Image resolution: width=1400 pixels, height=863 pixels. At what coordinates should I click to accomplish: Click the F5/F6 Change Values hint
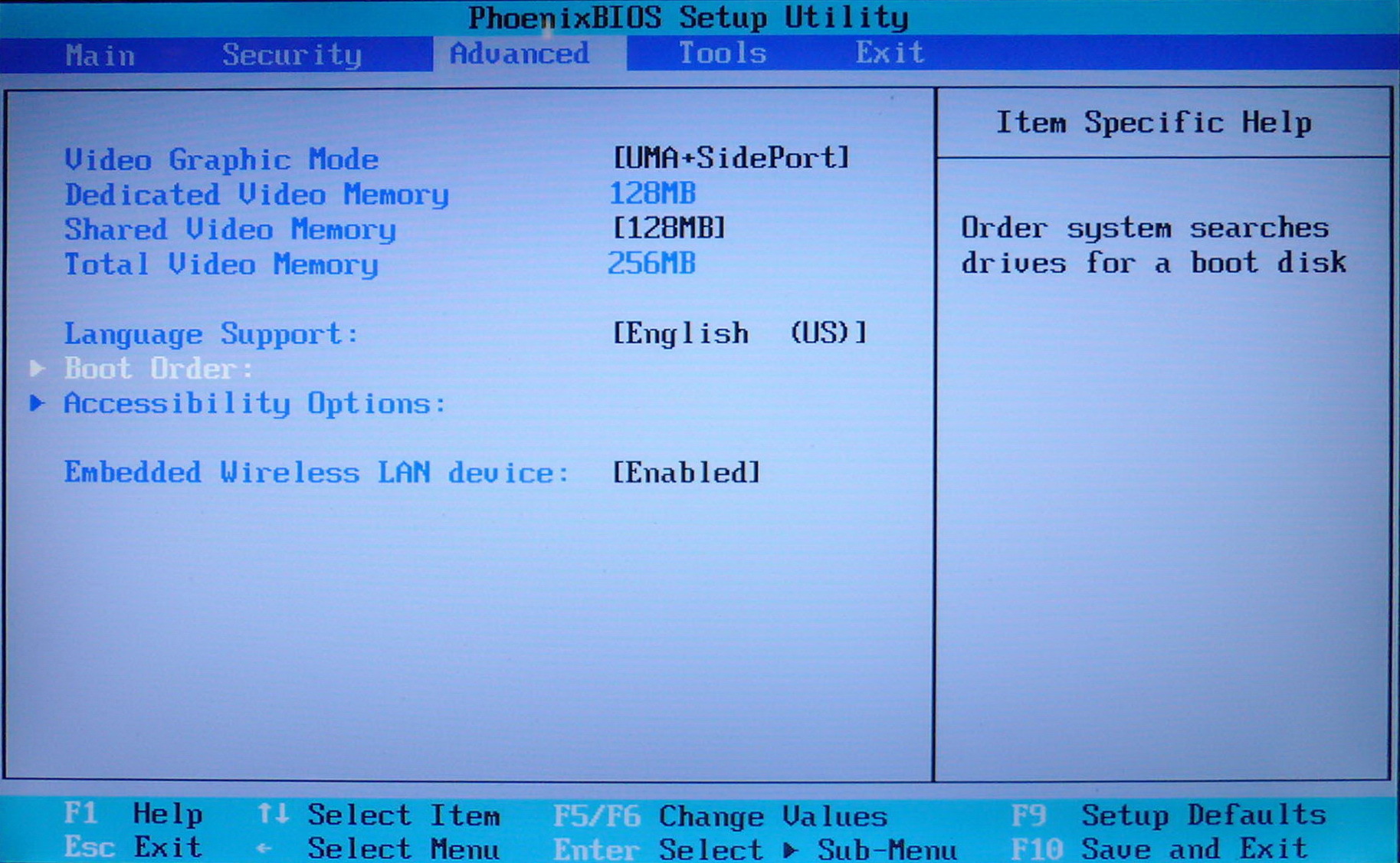[x=720, y=816]
